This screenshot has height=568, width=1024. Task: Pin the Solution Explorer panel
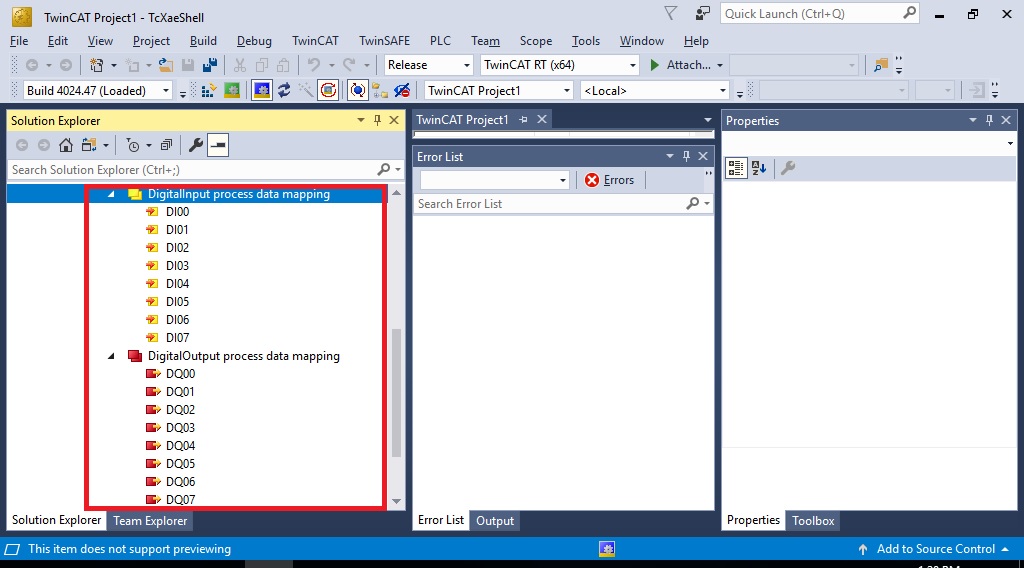pos(377,120)
